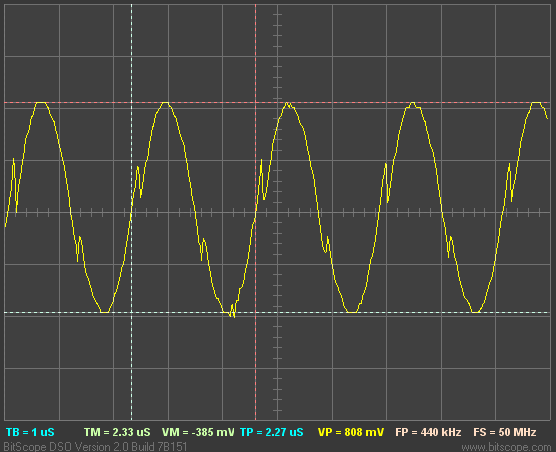The width and height of the screenshot is (556, 452).
Task: Click the intersection of red cursor lines
Action: click(x=255, y=102)
